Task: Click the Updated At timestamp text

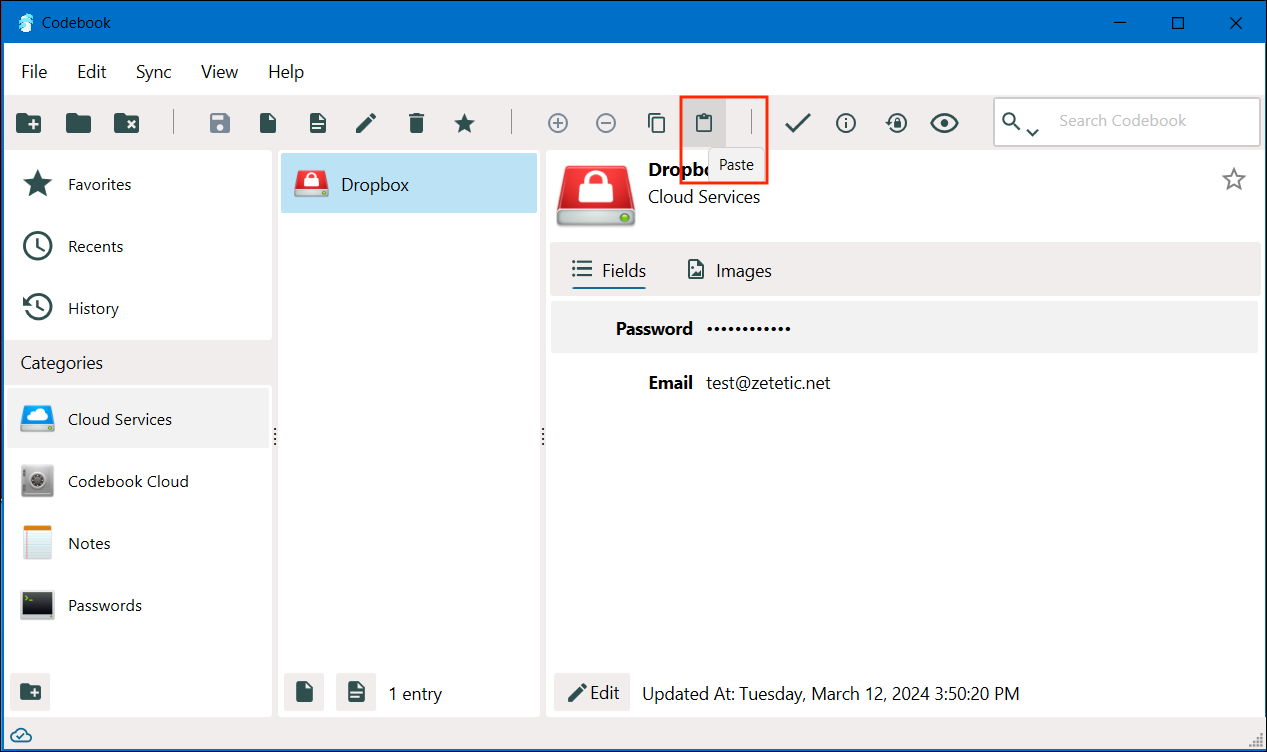Action: pyautogui.click(x=831, y=694)
